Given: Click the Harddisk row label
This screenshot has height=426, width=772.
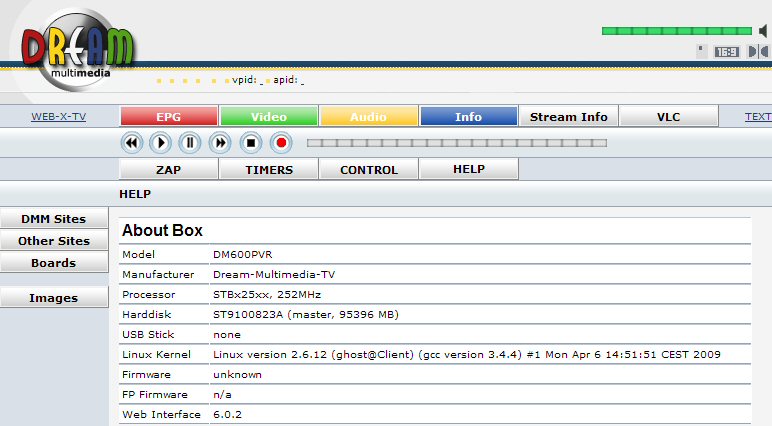Looking at the screenshot, I should tap(147, 314).
